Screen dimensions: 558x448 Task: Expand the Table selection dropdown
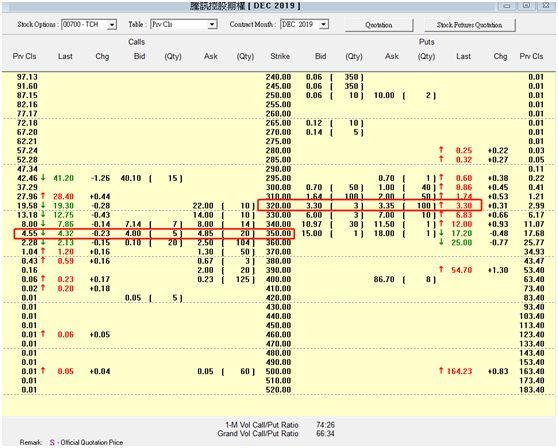pos(212,25)
